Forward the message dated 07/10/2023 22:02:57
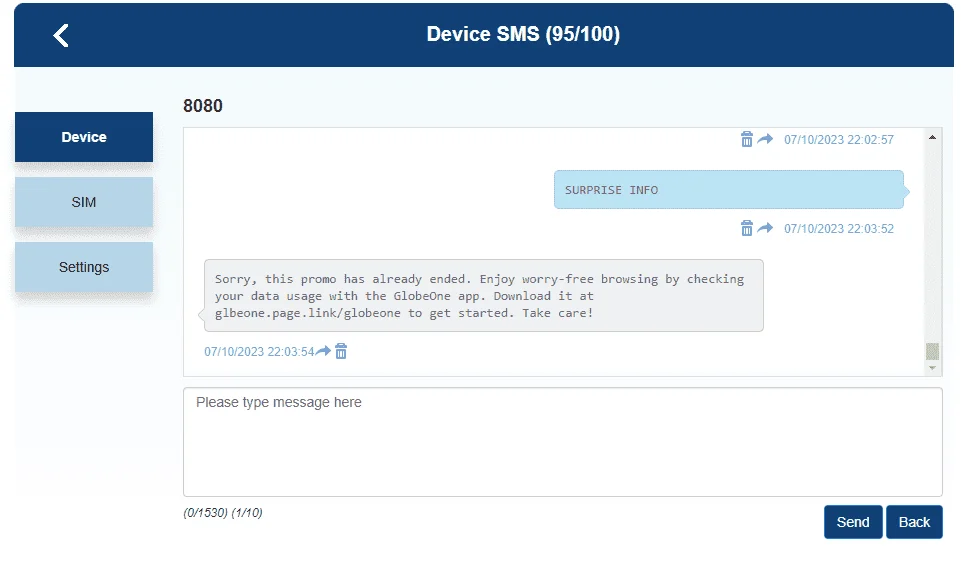The height and width of the screenshot is (564, 961). 765,139
